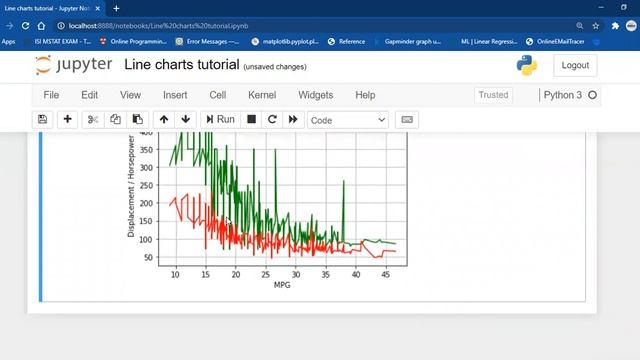Paste cells below icon
Image resolution: width=640 pixels, height=360 pixels.
138,120
